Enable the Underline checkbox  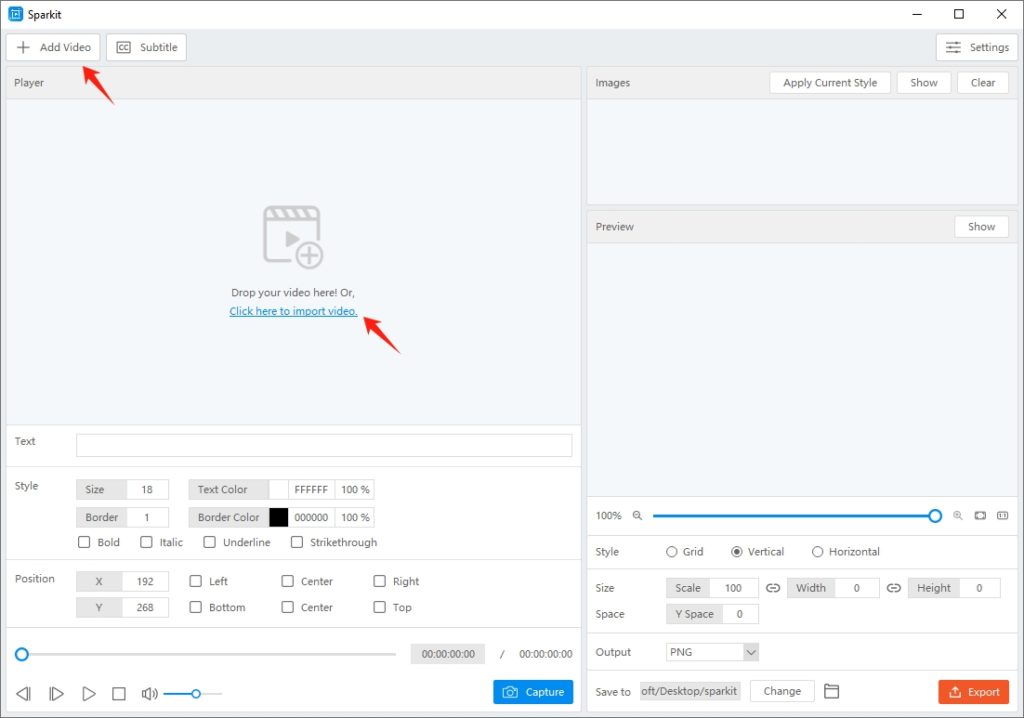209,542
